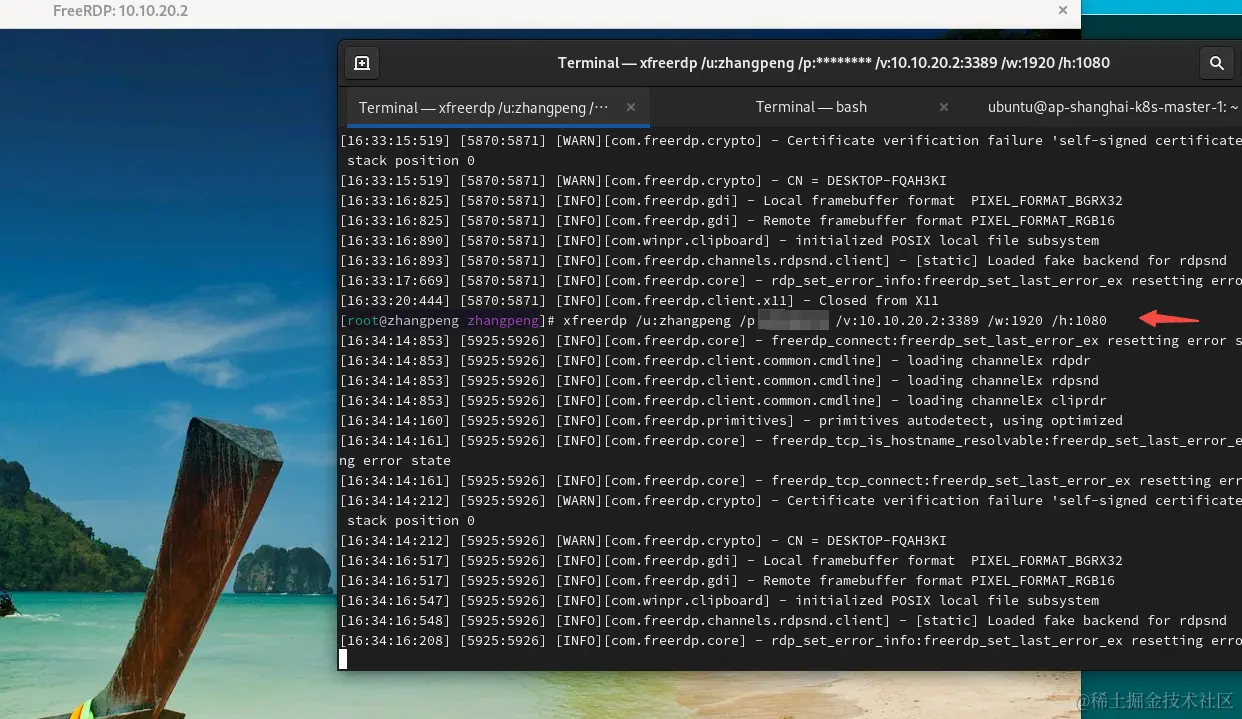This screenshot has width=1242, height=719.
Task: Click the 'loading channelEx rdpdr' log line
Action: (715, 361)
